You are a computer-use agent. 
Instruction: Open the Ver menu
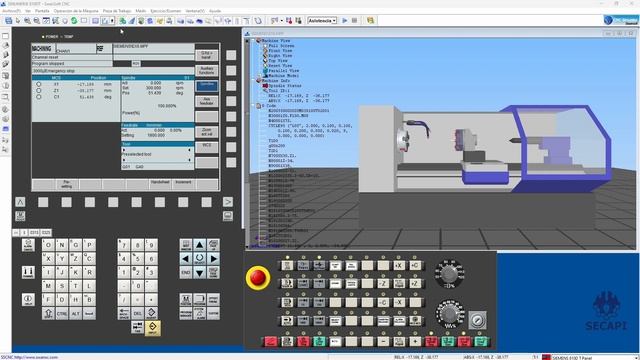[28, 11]
